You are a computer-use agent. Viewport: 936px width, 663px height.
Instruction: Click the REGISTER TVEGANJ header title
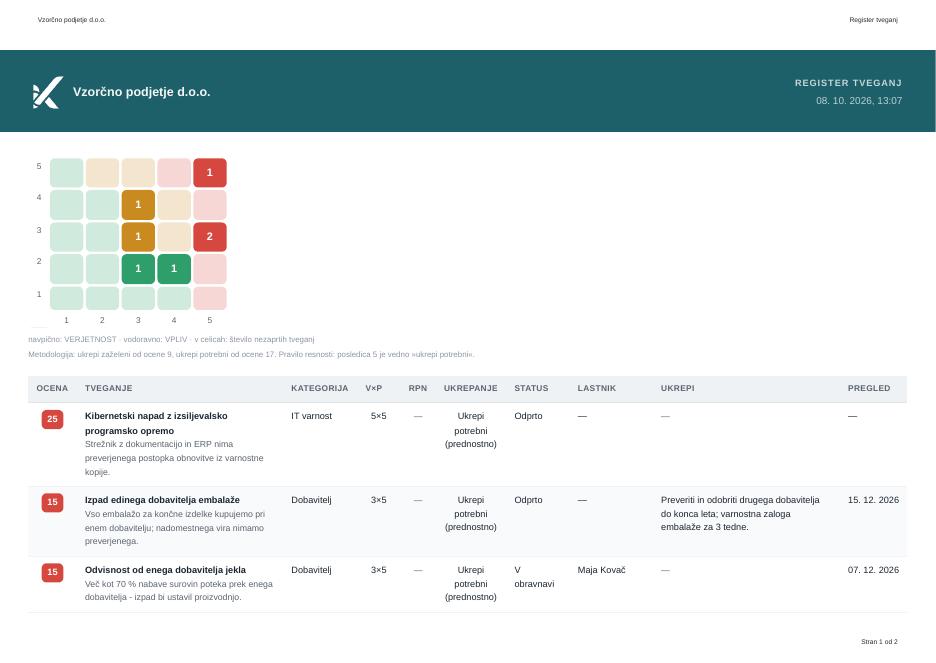[x=848, y=83]
